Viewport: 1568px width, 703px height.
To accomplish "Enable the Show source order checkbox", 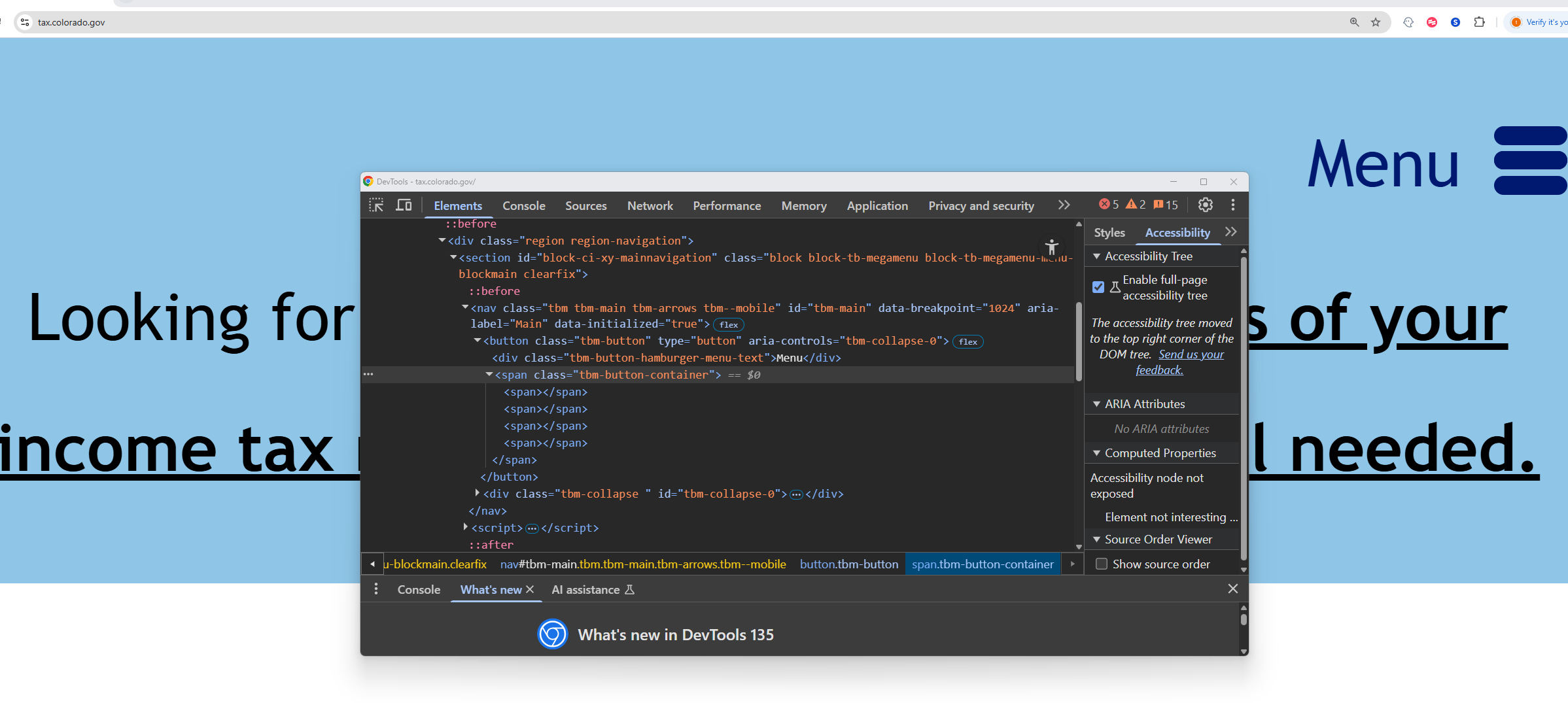I will (1102, 564).
